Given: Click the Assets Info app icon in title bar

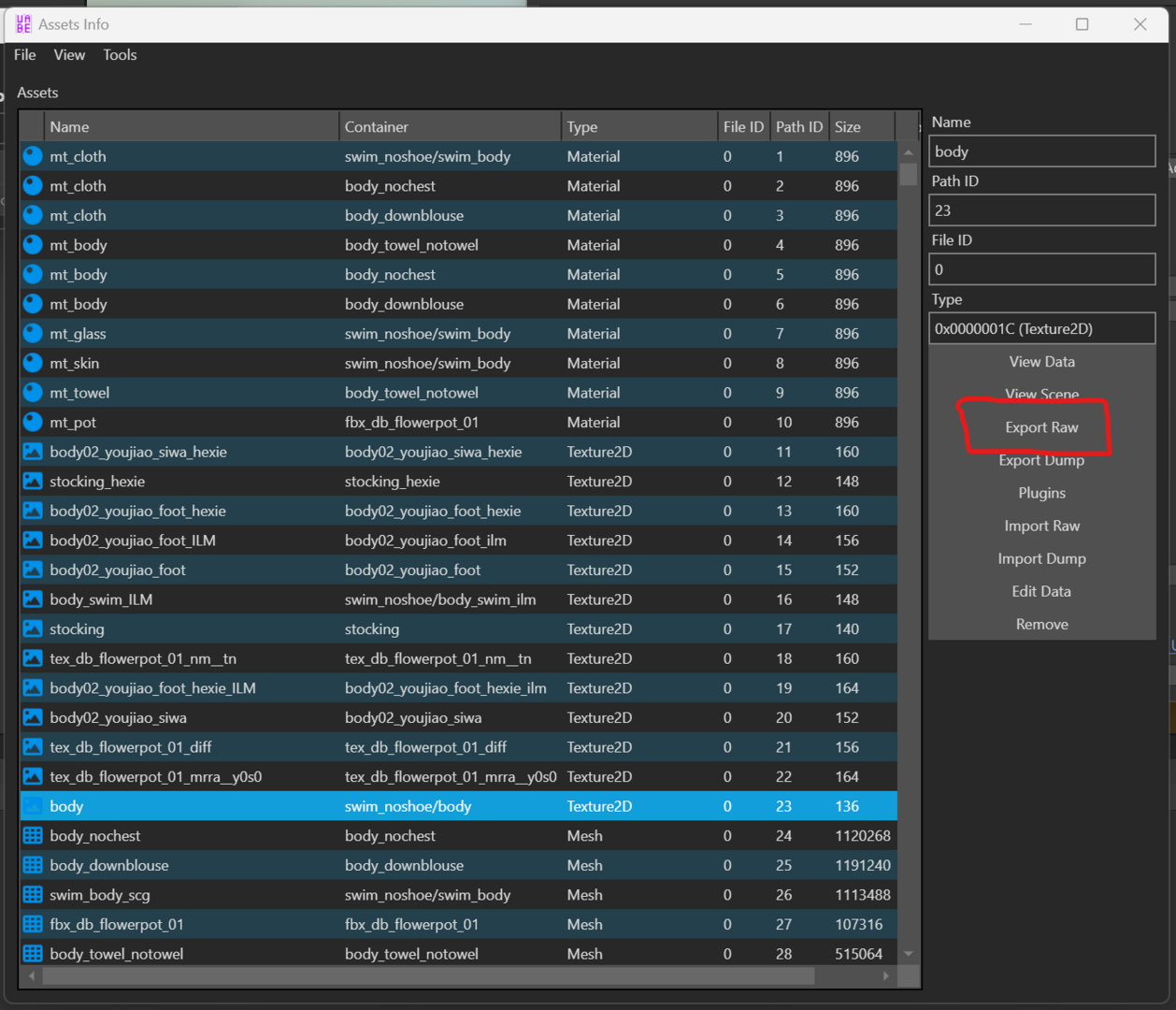Looking at the screenshot, I should [x=23, y=24].
